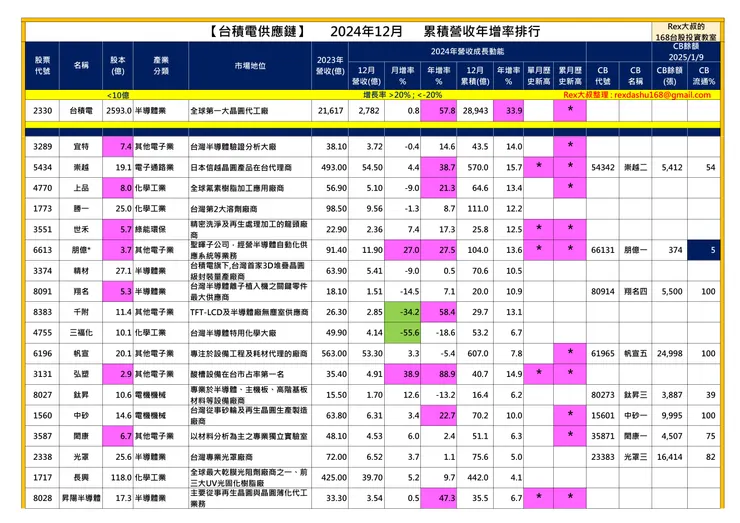Click the 24,998 CB balance cell
740x523 pixels.
click(x=669, y=354)
